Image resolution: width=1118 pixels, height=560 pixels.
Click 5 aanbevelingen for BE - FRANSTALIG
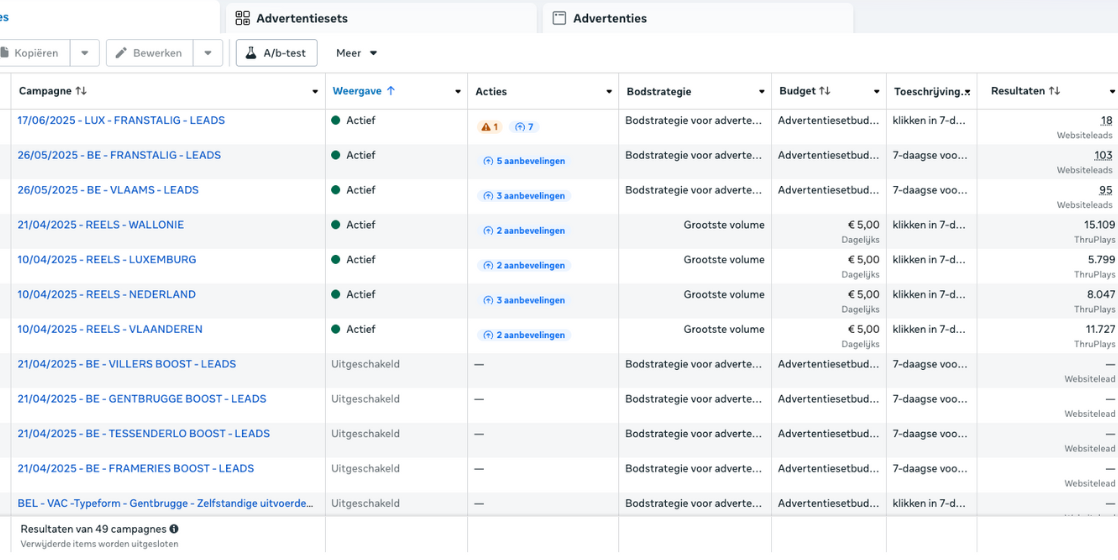pyautogui.click(x=524, y=161)
